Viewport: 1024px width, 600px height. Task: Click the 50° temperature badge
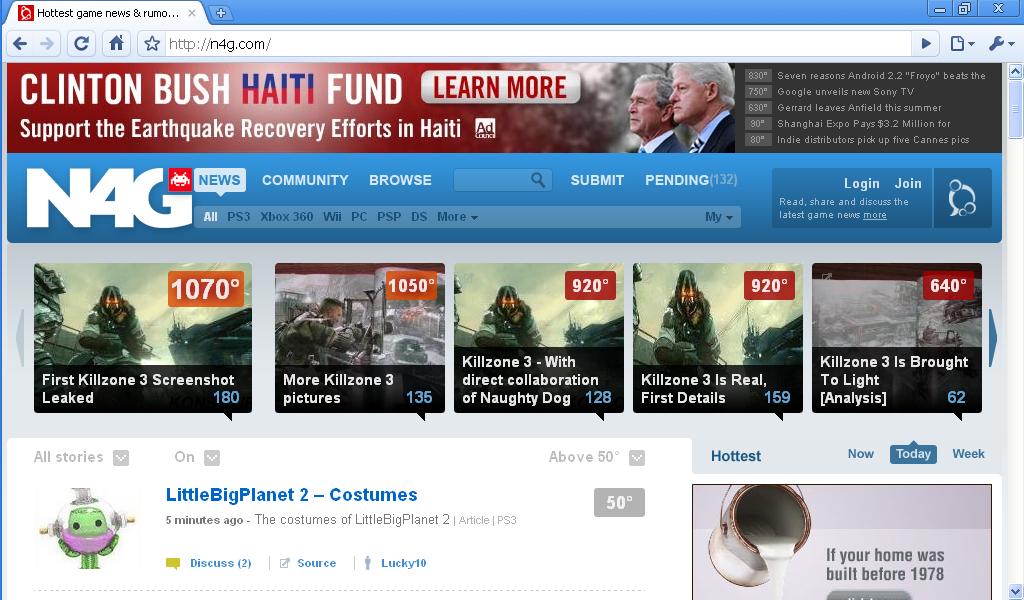click(x=619, y=502)
